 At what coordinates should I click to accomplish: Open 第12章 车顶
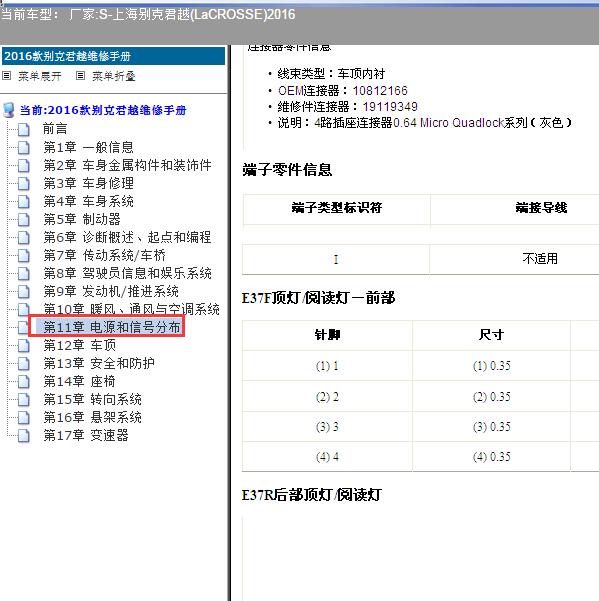[79, 345]
